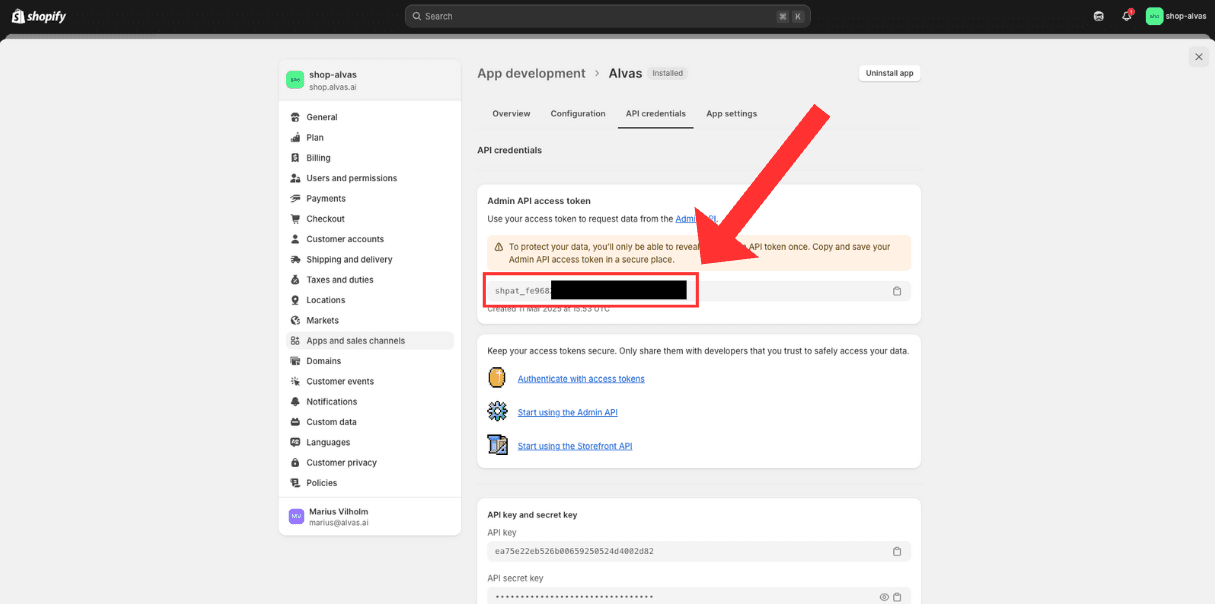Open the App settings tab

click(x=732, y=114)
